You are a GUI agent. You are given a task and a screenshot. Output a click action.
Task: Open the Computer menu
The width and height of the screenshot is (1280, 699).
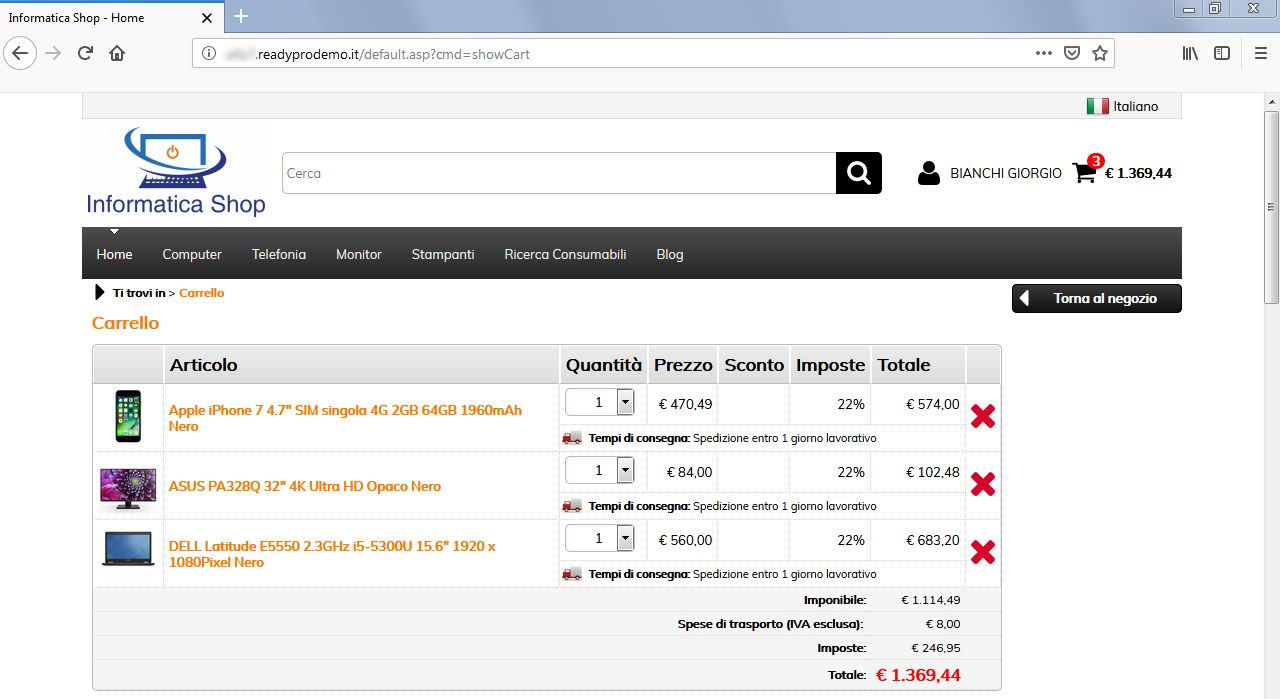point(192,254)
